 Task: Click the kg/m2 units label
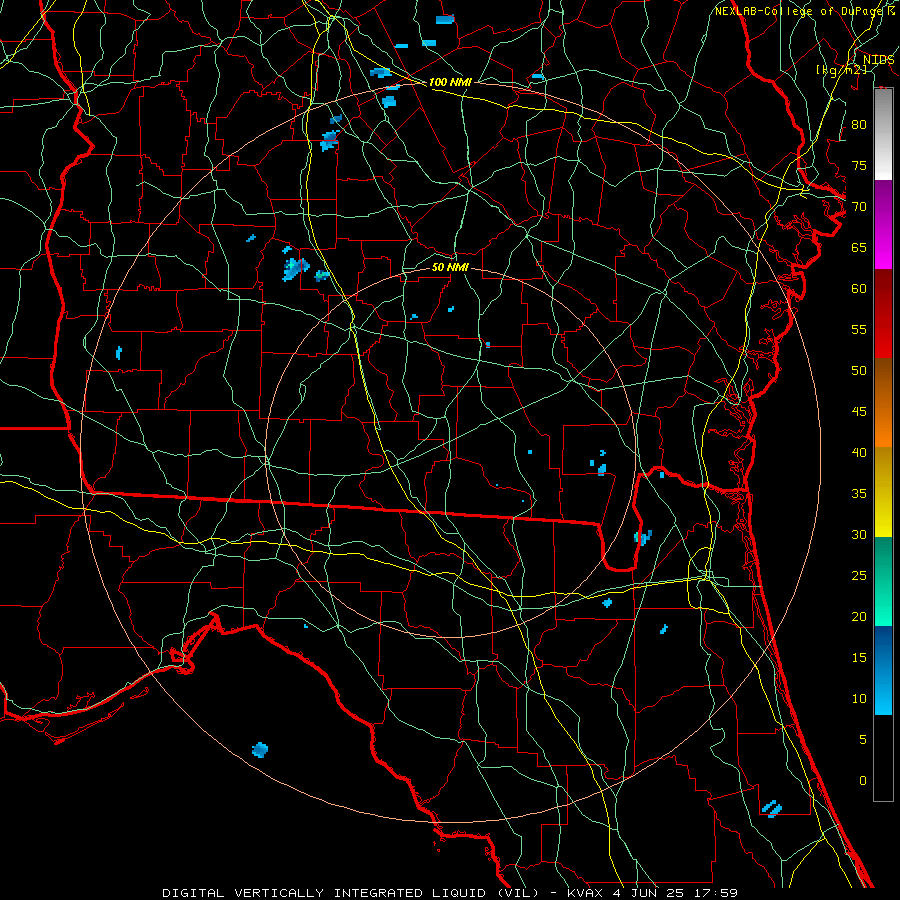(x=841, y=69)
